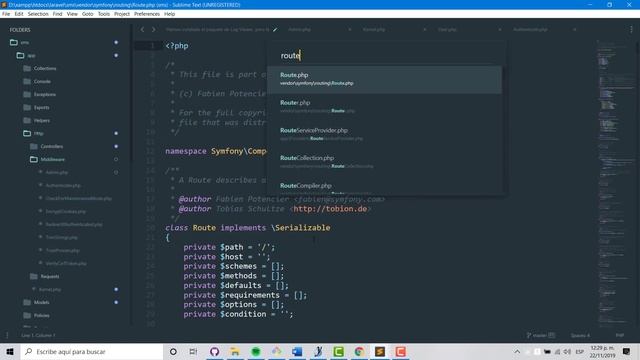Screen dimensions: 640x360
Task: Click the Console folder icon
Action: (x=27, y=82)
